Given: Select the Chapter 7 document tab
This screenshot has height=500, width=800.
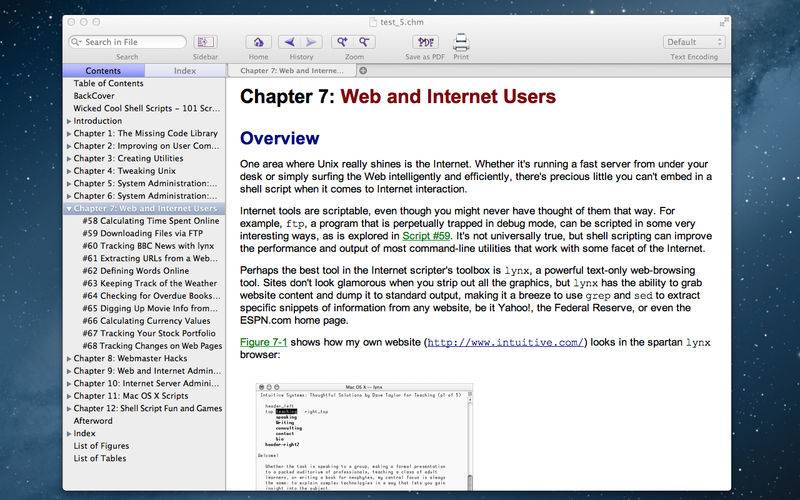Looking at the screenshot, I should (x=292, y=71).
